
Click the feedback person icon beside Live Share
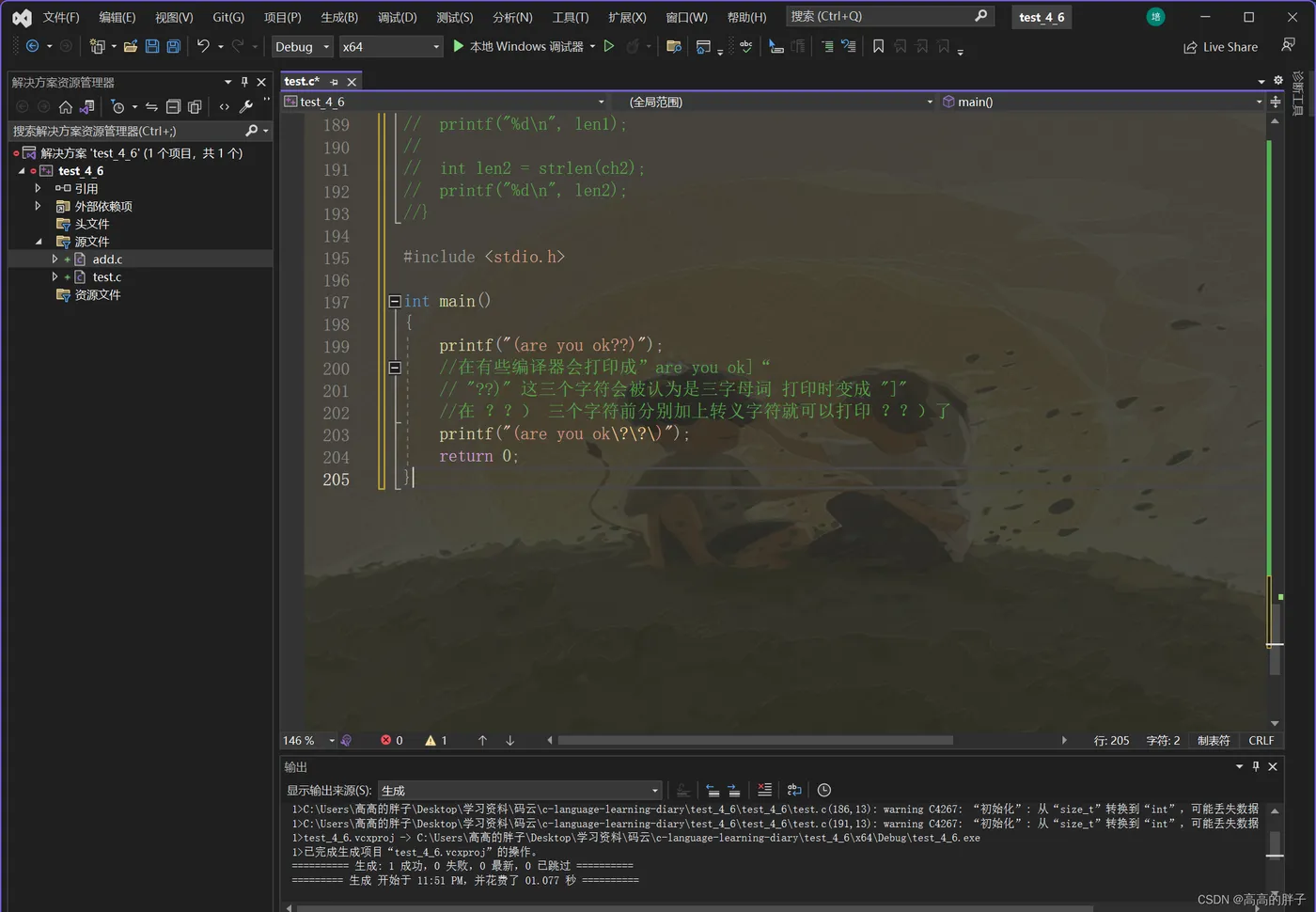[x=1288, y=46]
